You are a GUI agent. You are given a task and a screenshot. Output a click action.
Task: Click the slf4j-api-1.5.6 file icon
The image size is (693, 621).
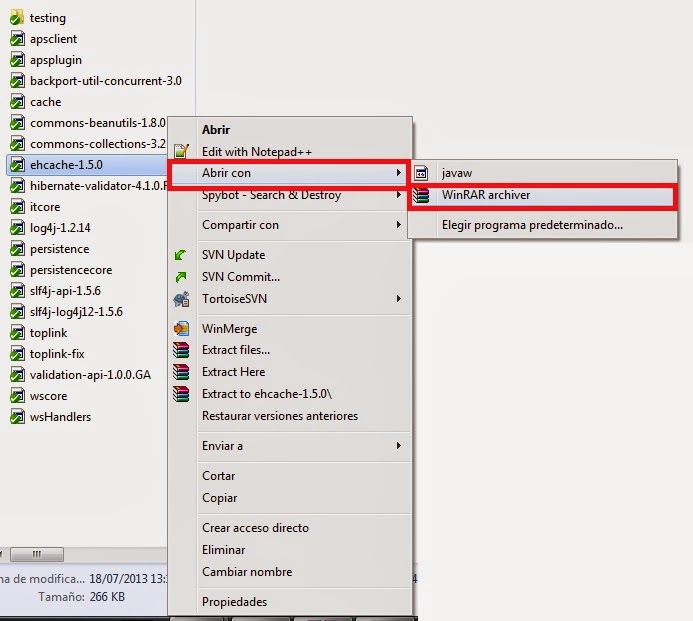(17, 291)
